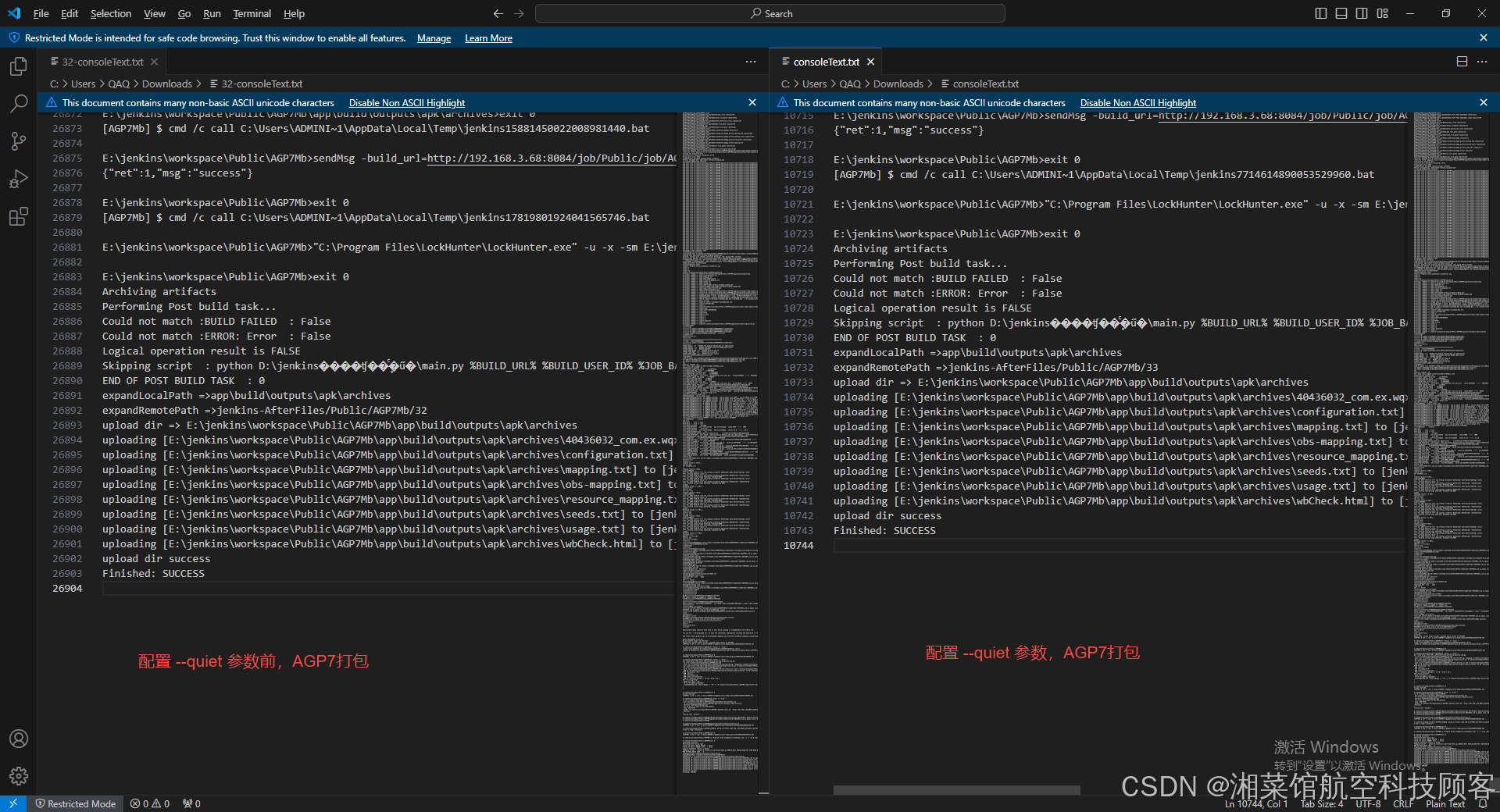Open the Run menu
Viewport: 1500px width, 812px height.
[212, 13]
